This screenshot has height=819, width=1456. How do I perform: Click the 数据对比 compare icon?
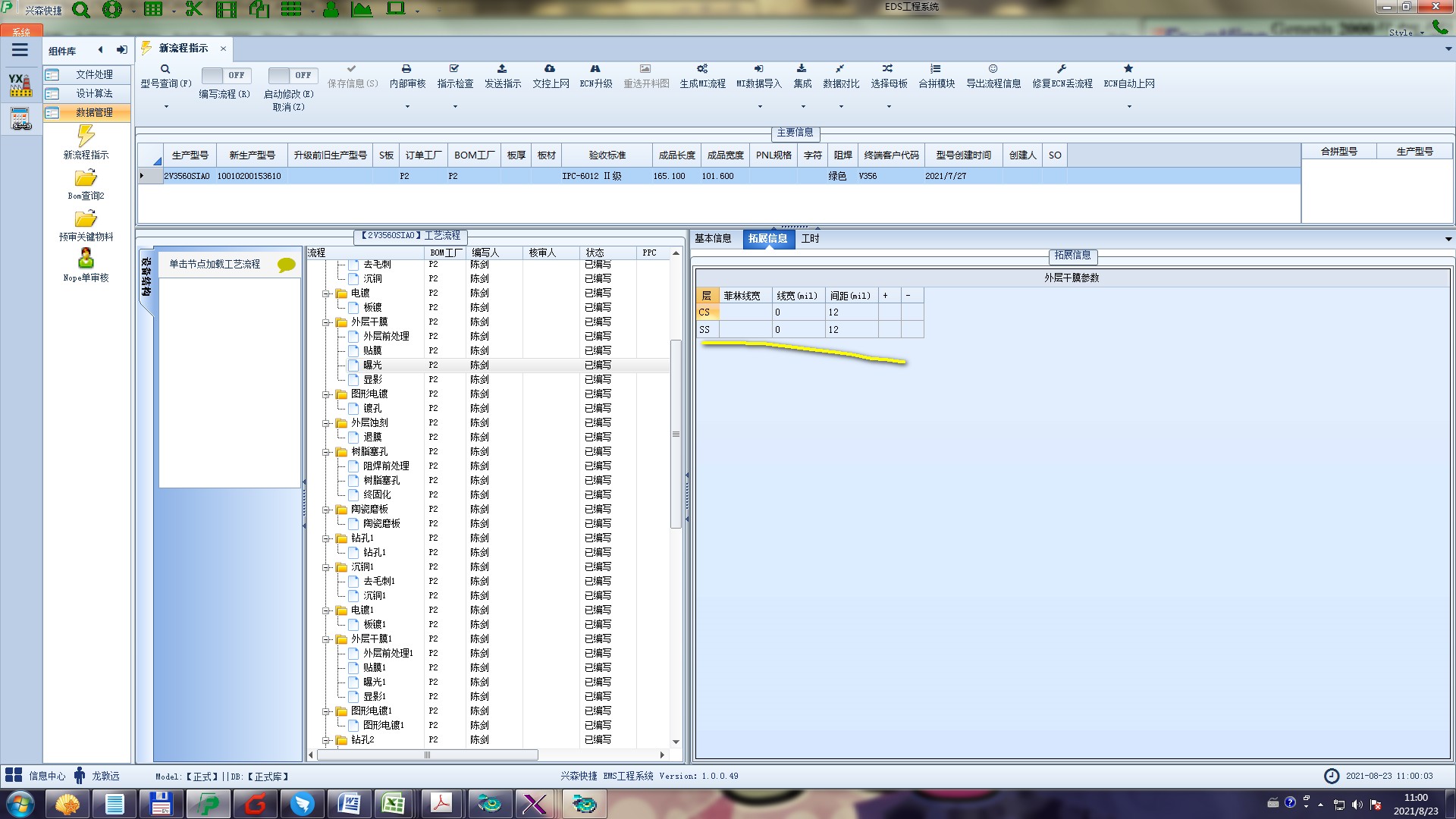coord(840,69)
